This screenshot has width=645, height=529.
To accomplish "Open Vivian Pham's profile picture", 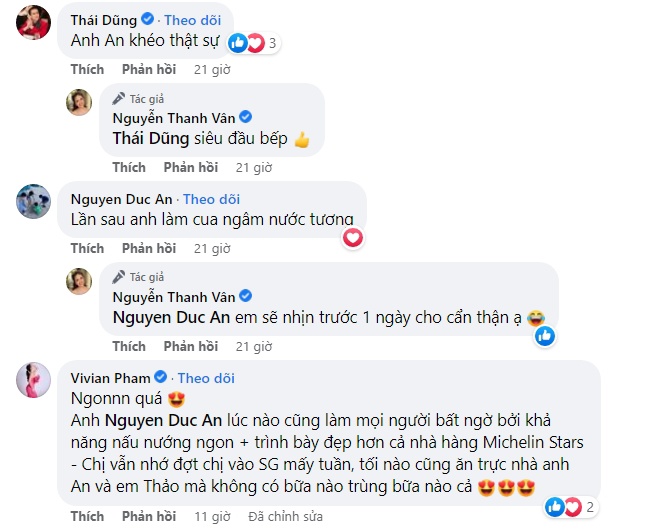I will coord(34,382).
